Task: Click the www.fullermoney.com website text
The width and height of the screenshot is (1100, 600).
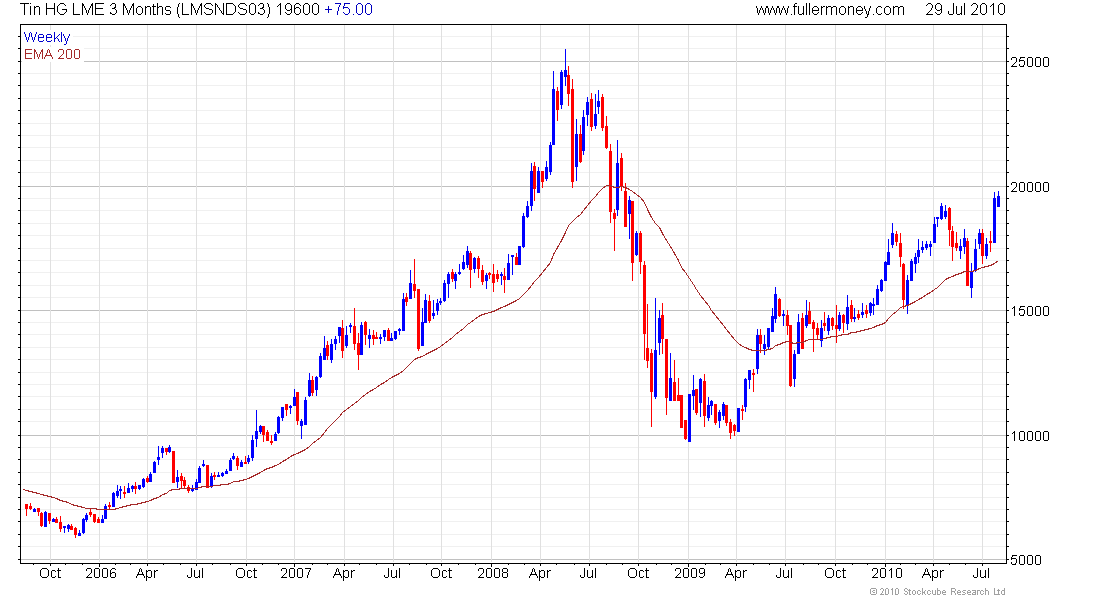Action: pyautogui.click(x=830, y=10)
